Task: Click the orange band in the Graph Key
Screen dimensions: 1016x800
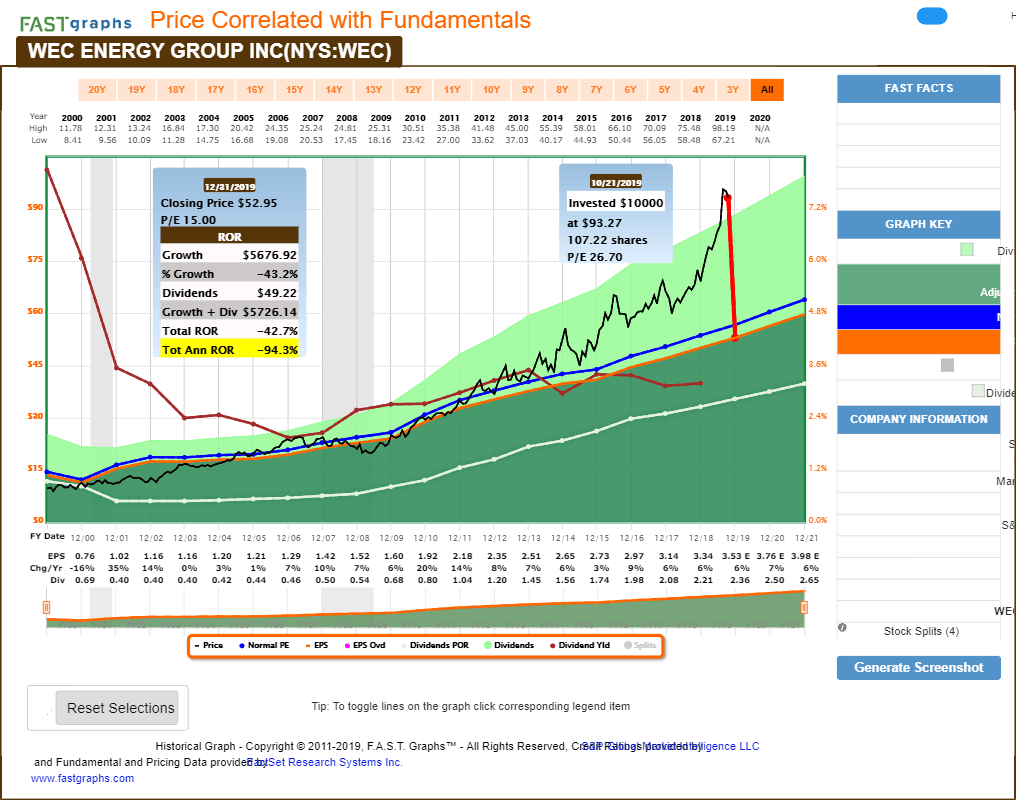Action: click(917, 342)
